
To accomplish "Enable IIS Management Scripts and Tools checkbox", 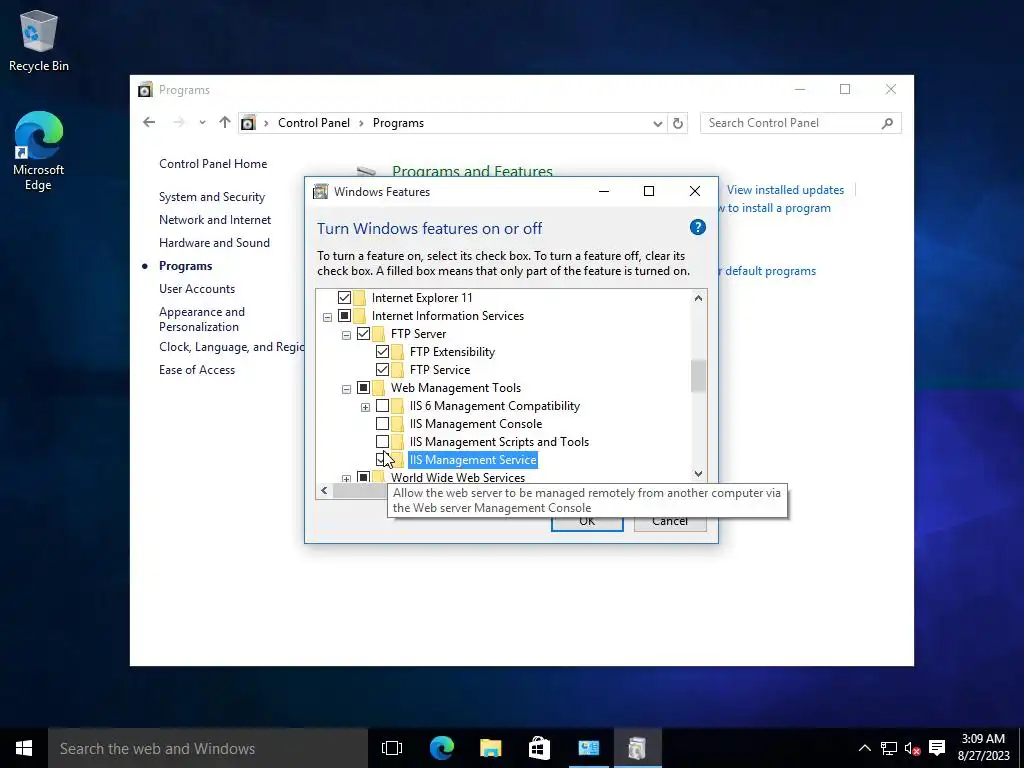I will click(383, 442).
